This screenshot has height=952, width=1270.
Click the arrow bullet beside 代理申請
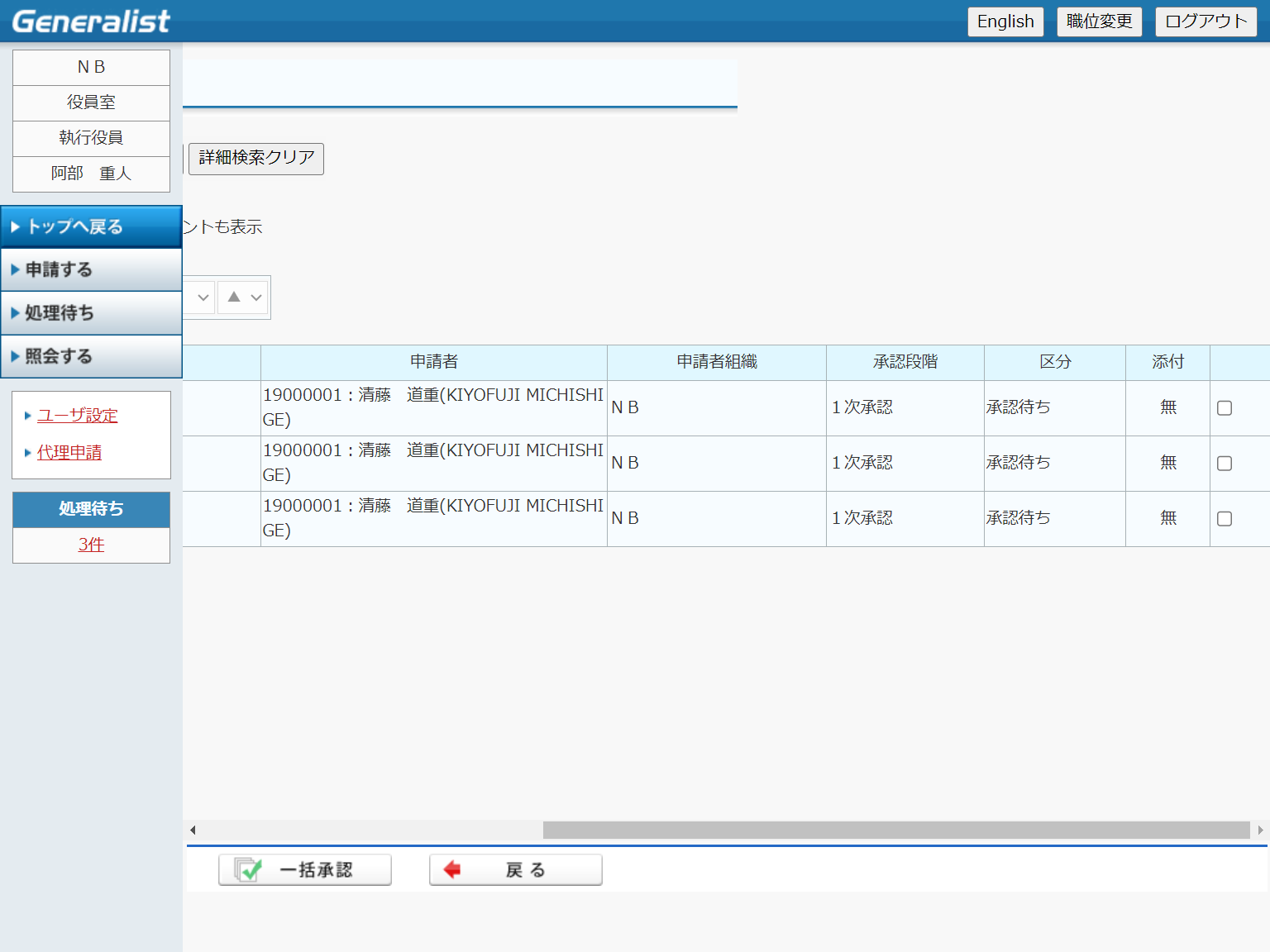pyautogui.click(x=27, y=453)
